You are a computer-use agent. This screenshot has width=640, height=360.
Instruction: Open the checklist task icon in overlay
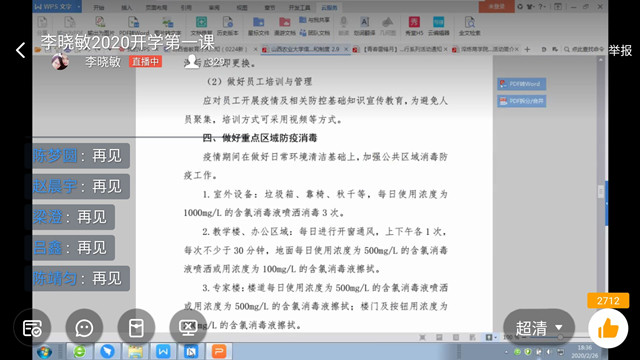point(32,328)
